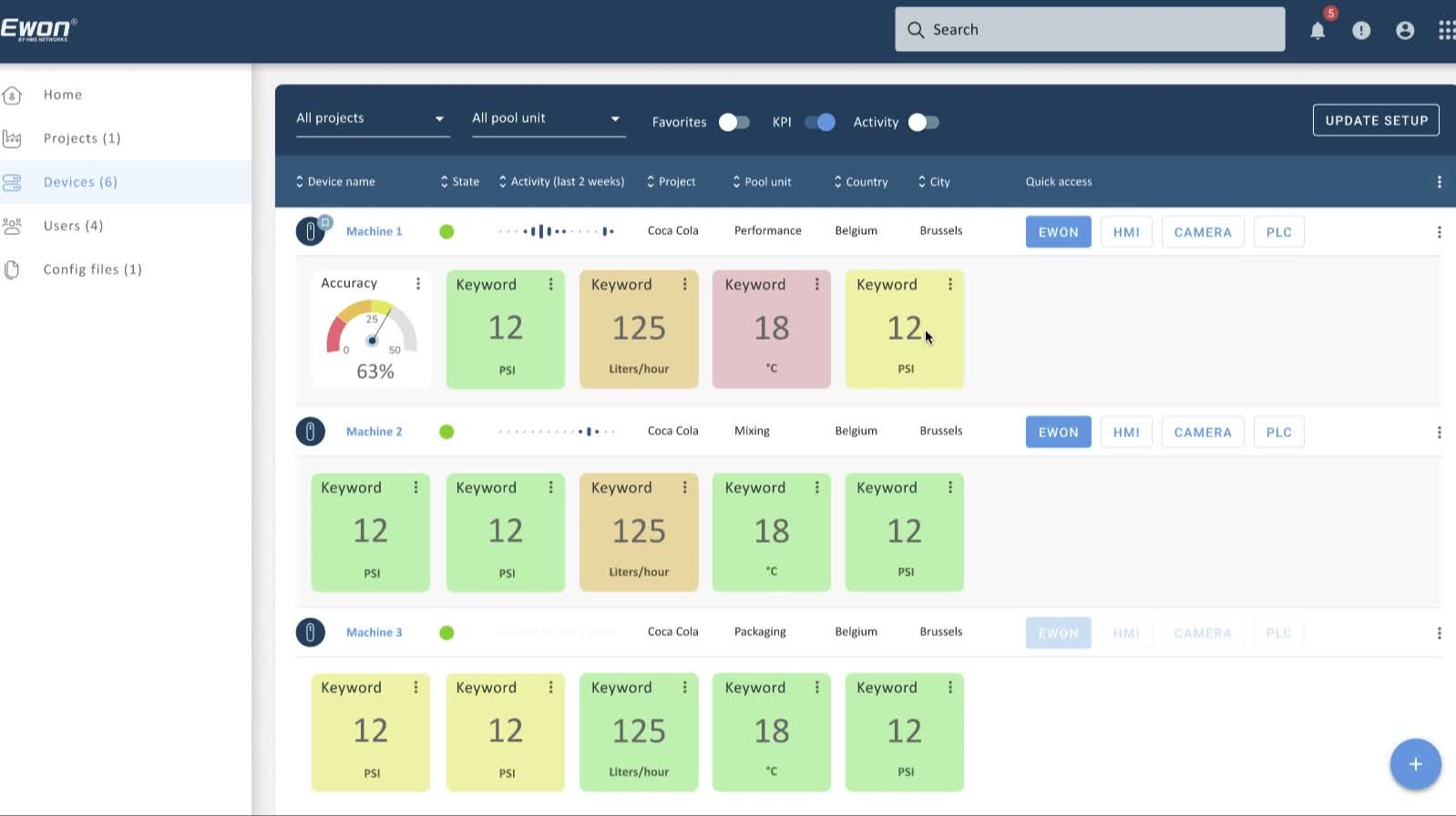Select Devices (6) in sidebar
Screen dimensions: 1456x816
(x=126, y=182)
